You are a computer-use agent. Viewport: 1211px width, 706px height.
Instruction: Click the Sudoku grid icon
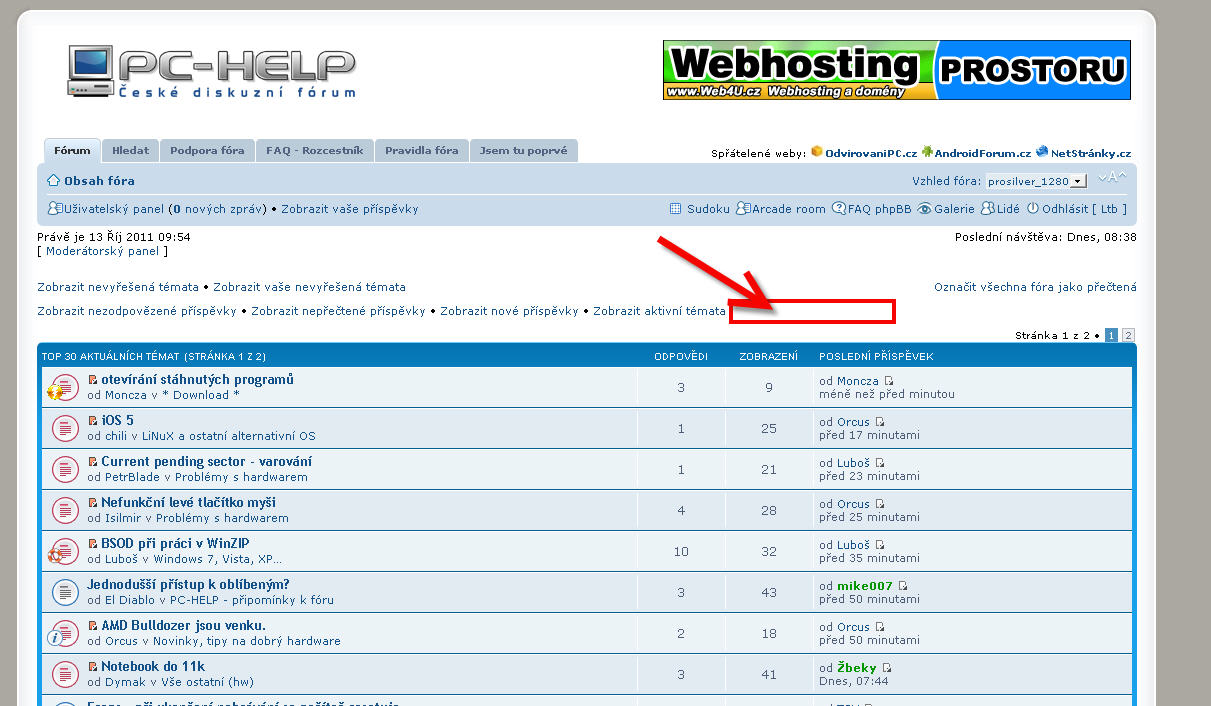point(676,209)
